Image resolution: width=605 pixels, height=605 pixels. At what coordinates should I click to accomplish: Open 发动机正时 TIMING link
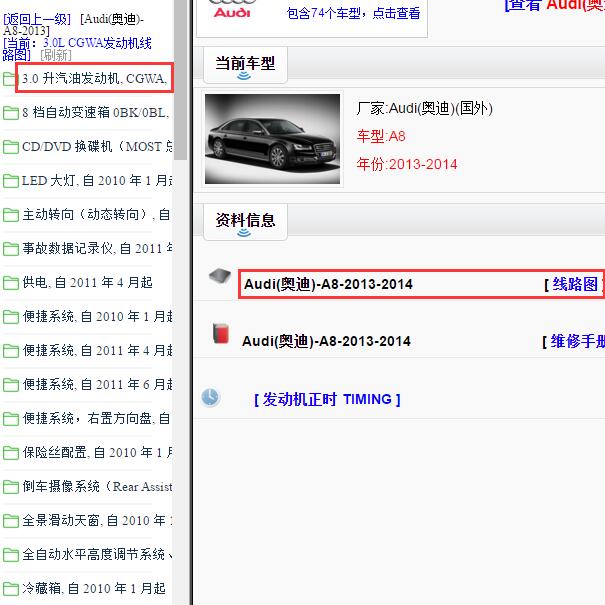coord(327,399)
